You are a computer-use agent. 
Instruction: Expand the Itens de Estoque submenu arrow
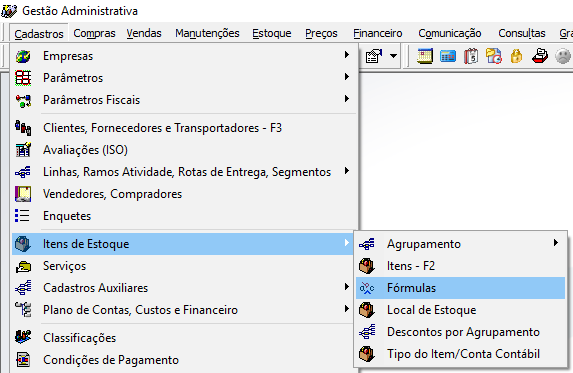346,243
